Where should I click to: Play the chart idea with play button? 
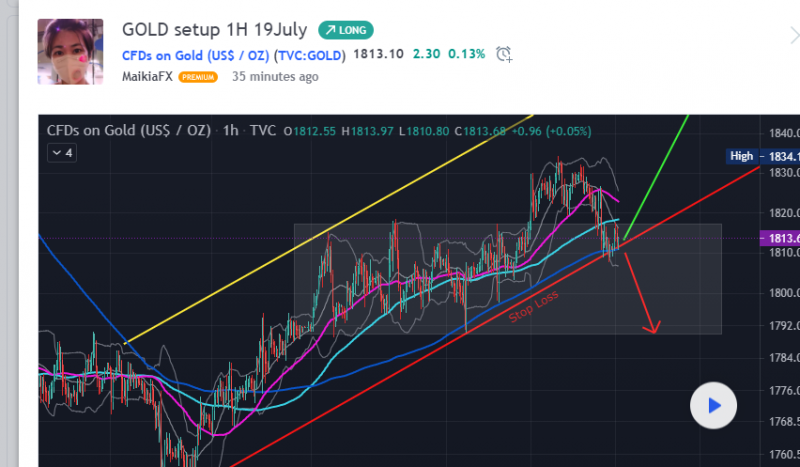click(x=713, y=406)
